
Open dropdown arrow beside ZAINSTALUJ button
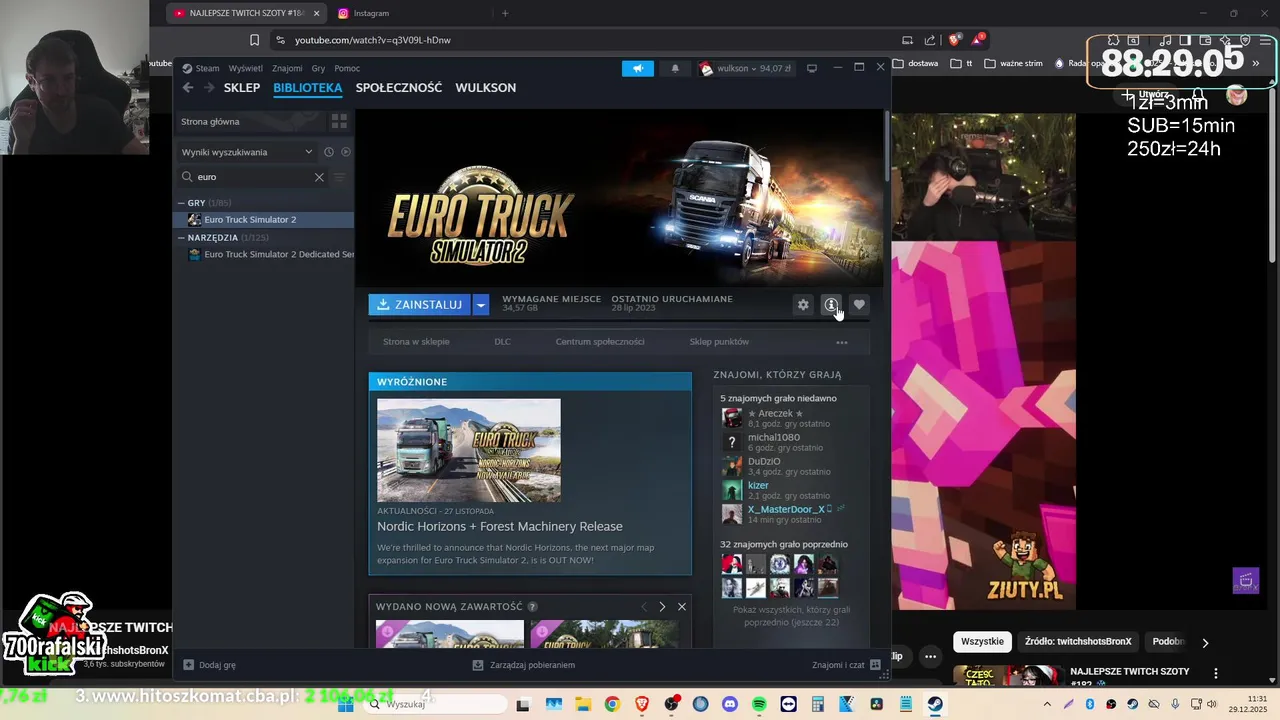tap(481, 305)
